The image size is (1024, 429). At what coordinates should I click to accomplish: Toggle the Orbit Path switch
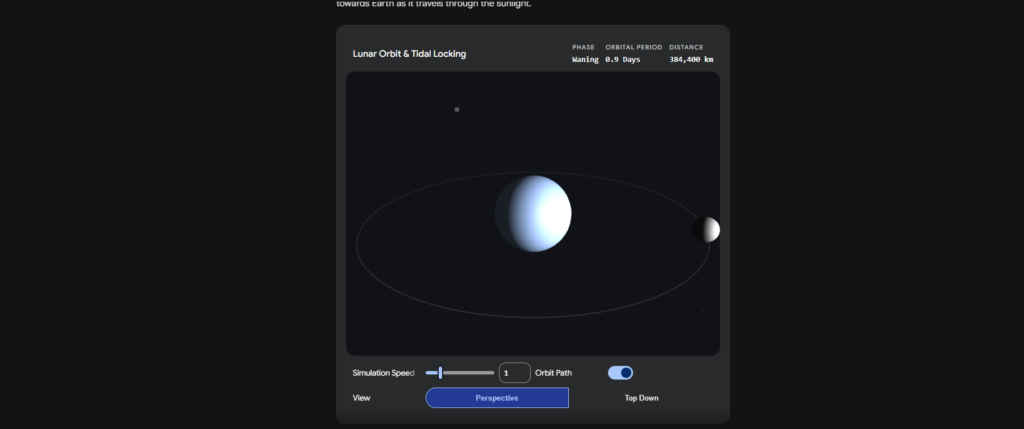tap(620, 373)
